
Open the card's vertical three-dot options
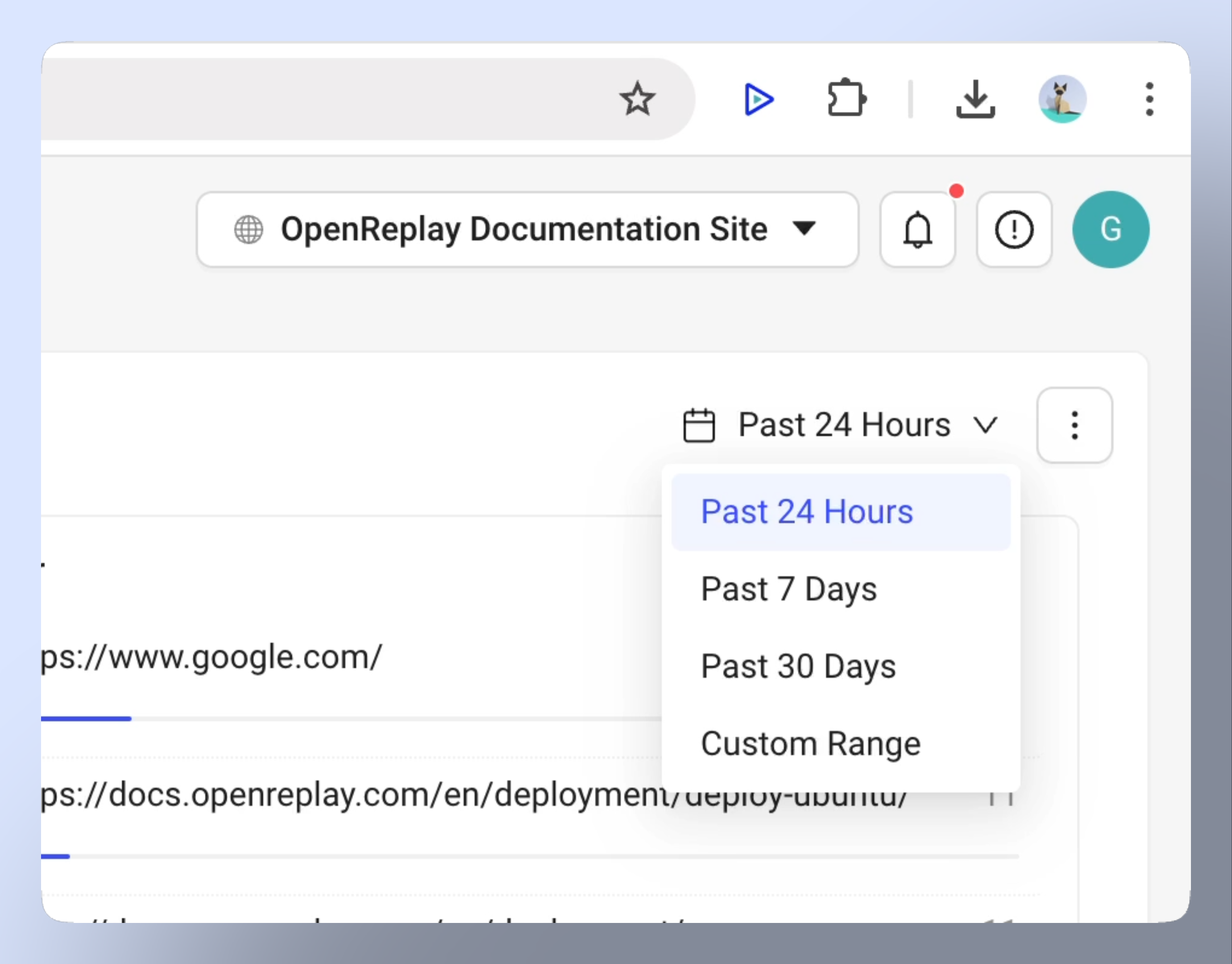(1074, 425)
